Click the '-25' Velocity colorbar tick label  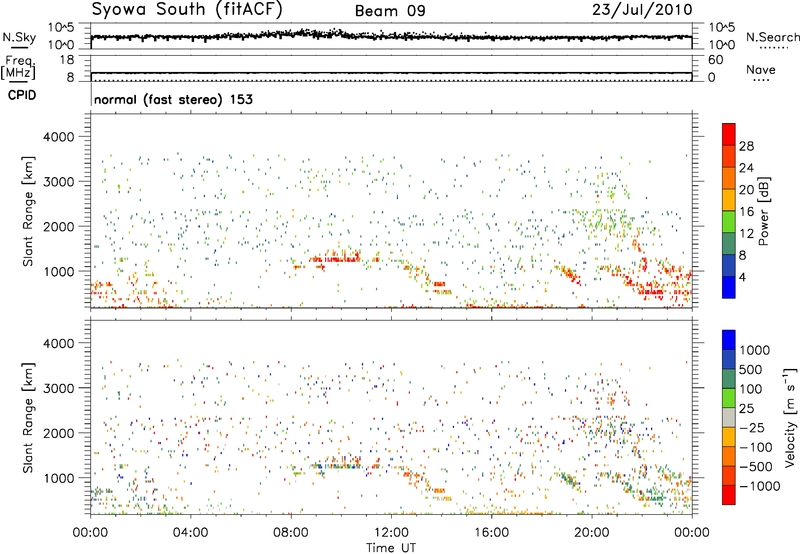(x=752, y=427)
